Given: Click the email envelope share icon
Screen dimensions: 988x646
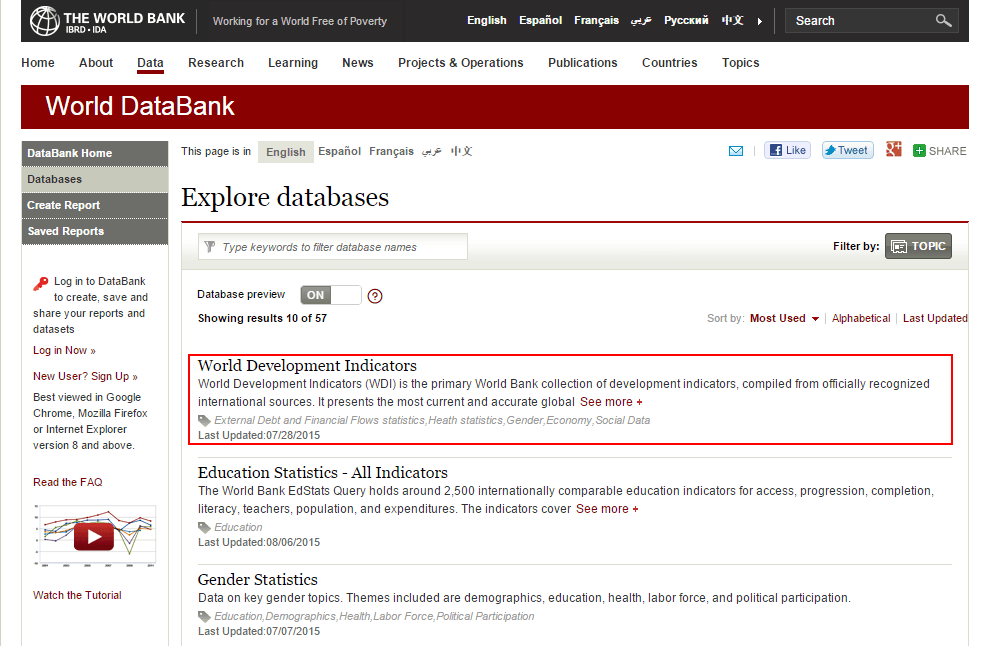Looking at the screenshot, I should (735, 151).
